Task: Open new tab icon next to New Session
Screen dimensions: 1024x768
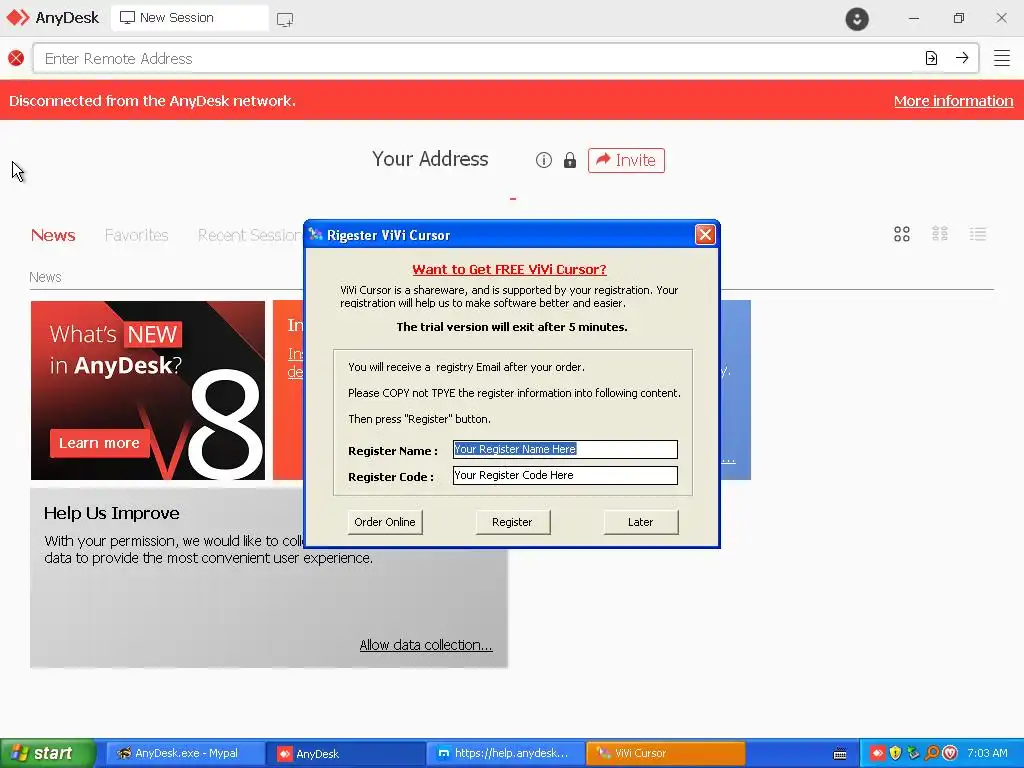Action: [285, 19]
